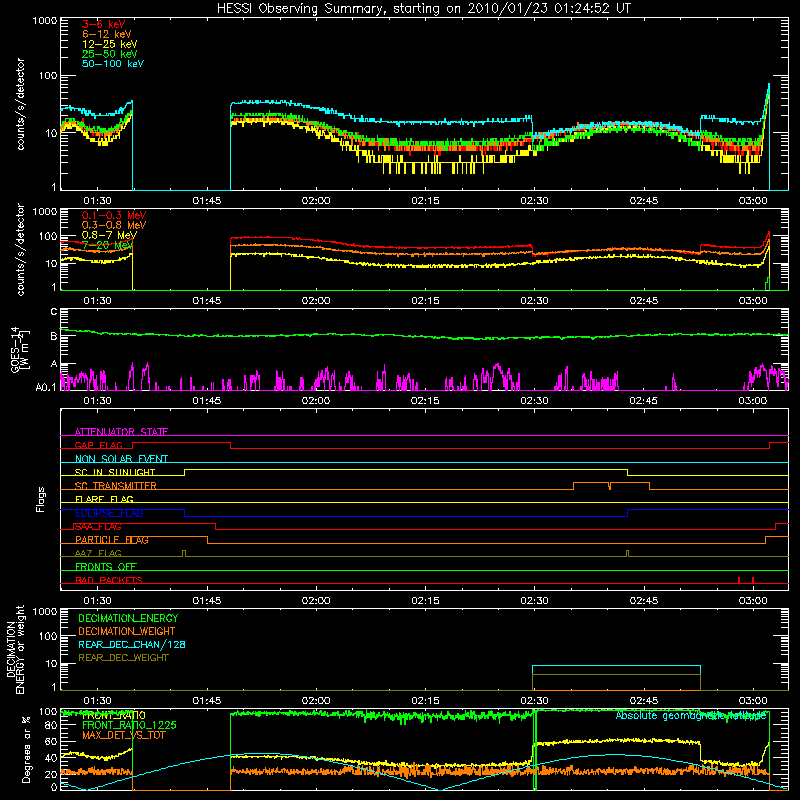The image size is (800, 800).
Task: Click the A0.1 tick on GOES axis
Action: point(46,387)
